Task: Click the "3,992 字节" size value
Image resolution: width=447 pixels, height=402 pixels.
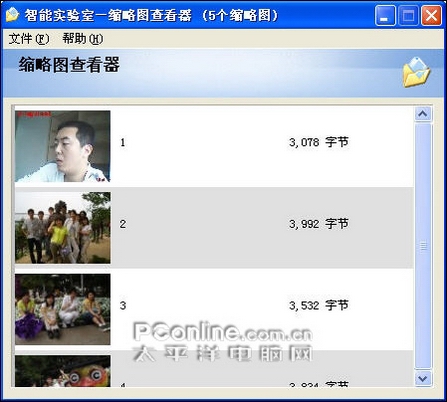Action: click(x=319, y=224)
